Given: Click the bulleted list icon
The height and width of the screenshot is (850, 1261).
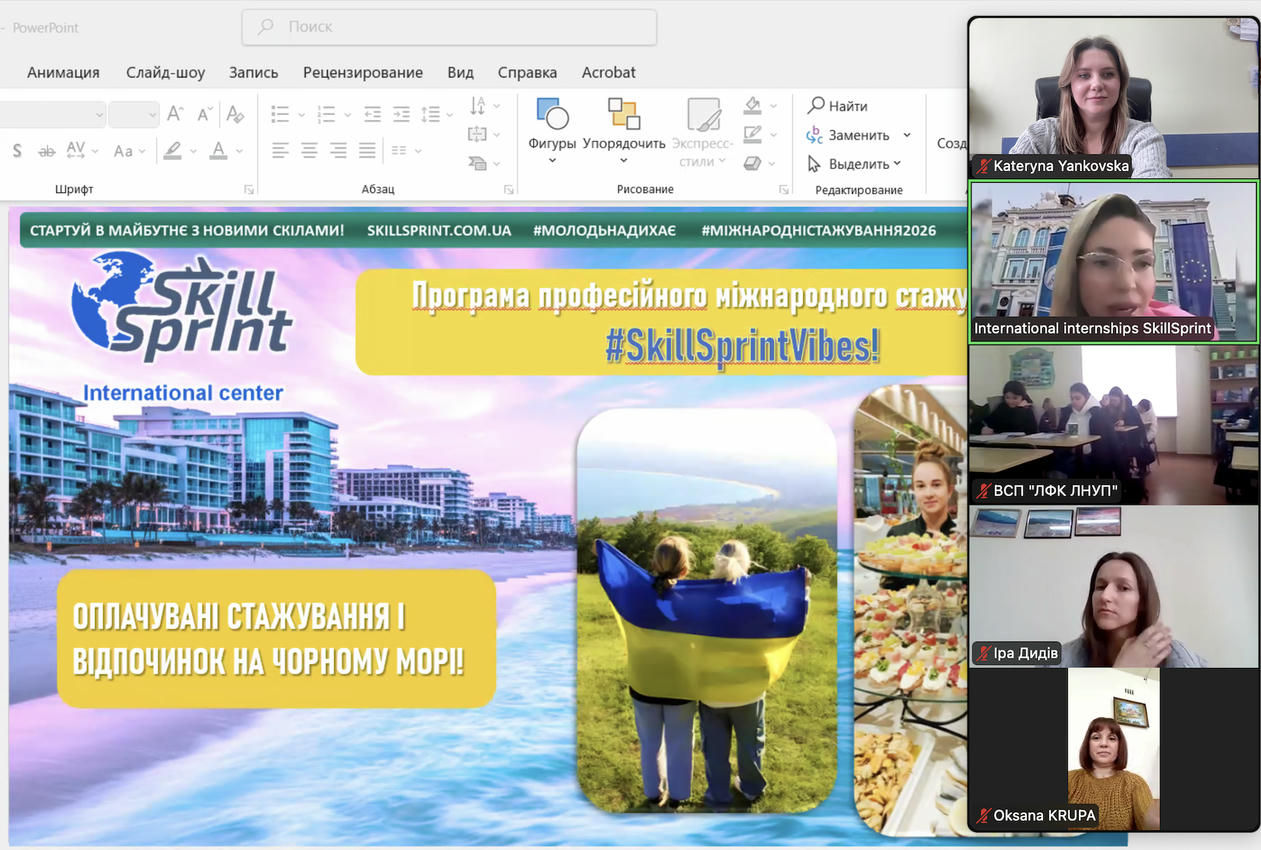Looking at the screenshot, I should point(281,114).
